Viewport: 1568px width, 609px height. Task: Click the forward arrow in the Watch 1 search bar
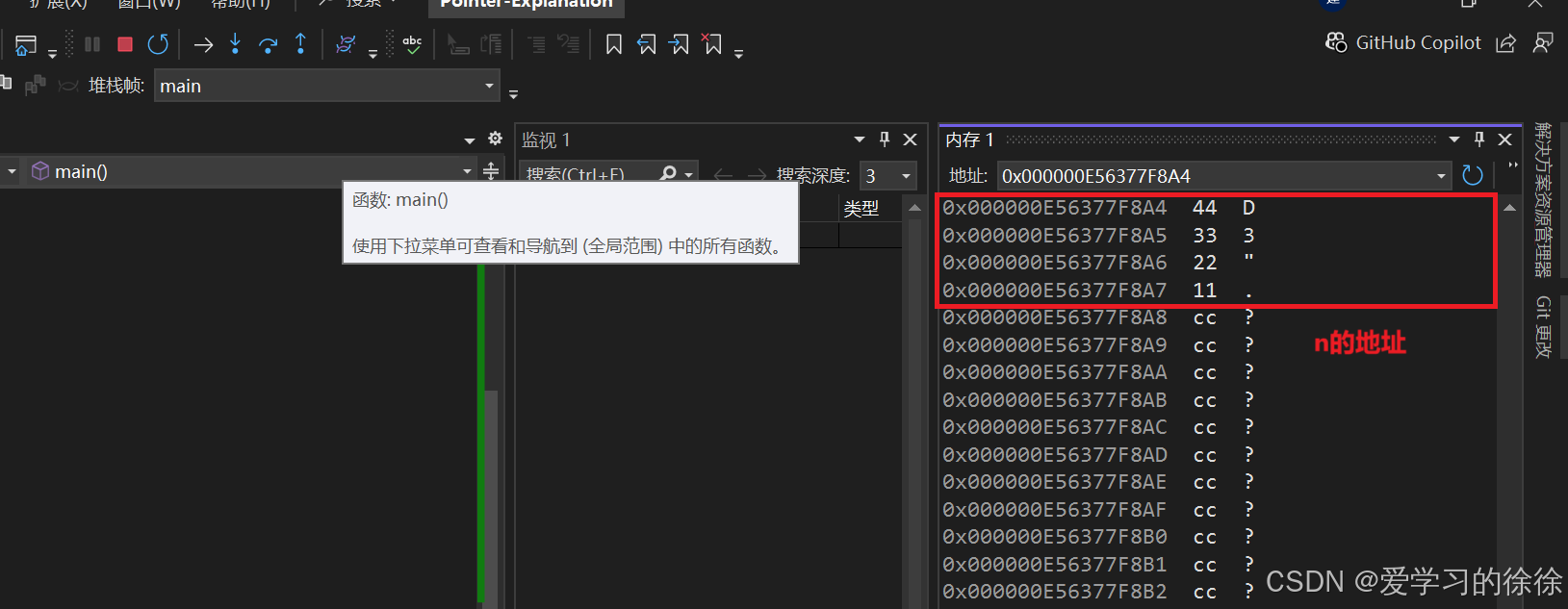[x=757, y=175]
